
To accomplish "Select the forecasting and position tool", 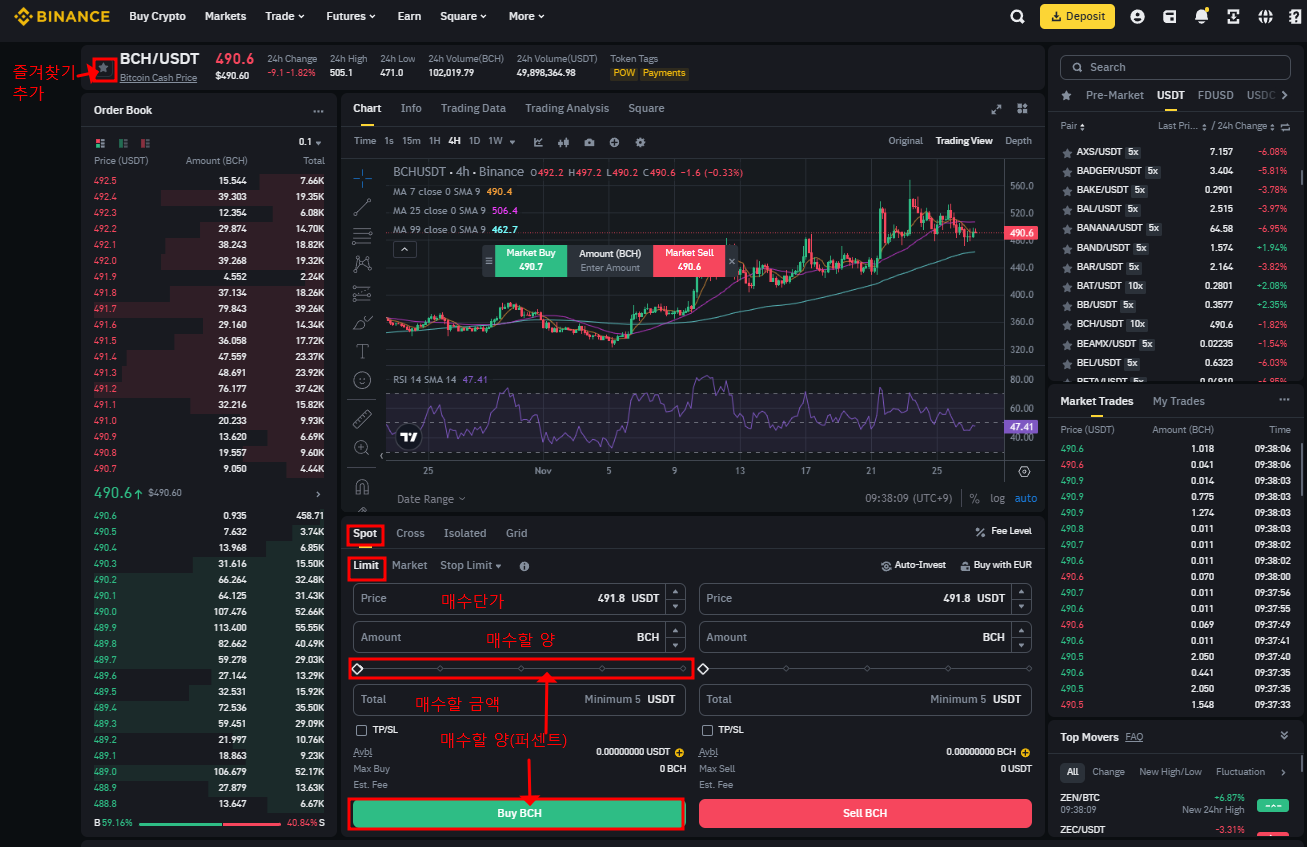I will pos(362,294).
